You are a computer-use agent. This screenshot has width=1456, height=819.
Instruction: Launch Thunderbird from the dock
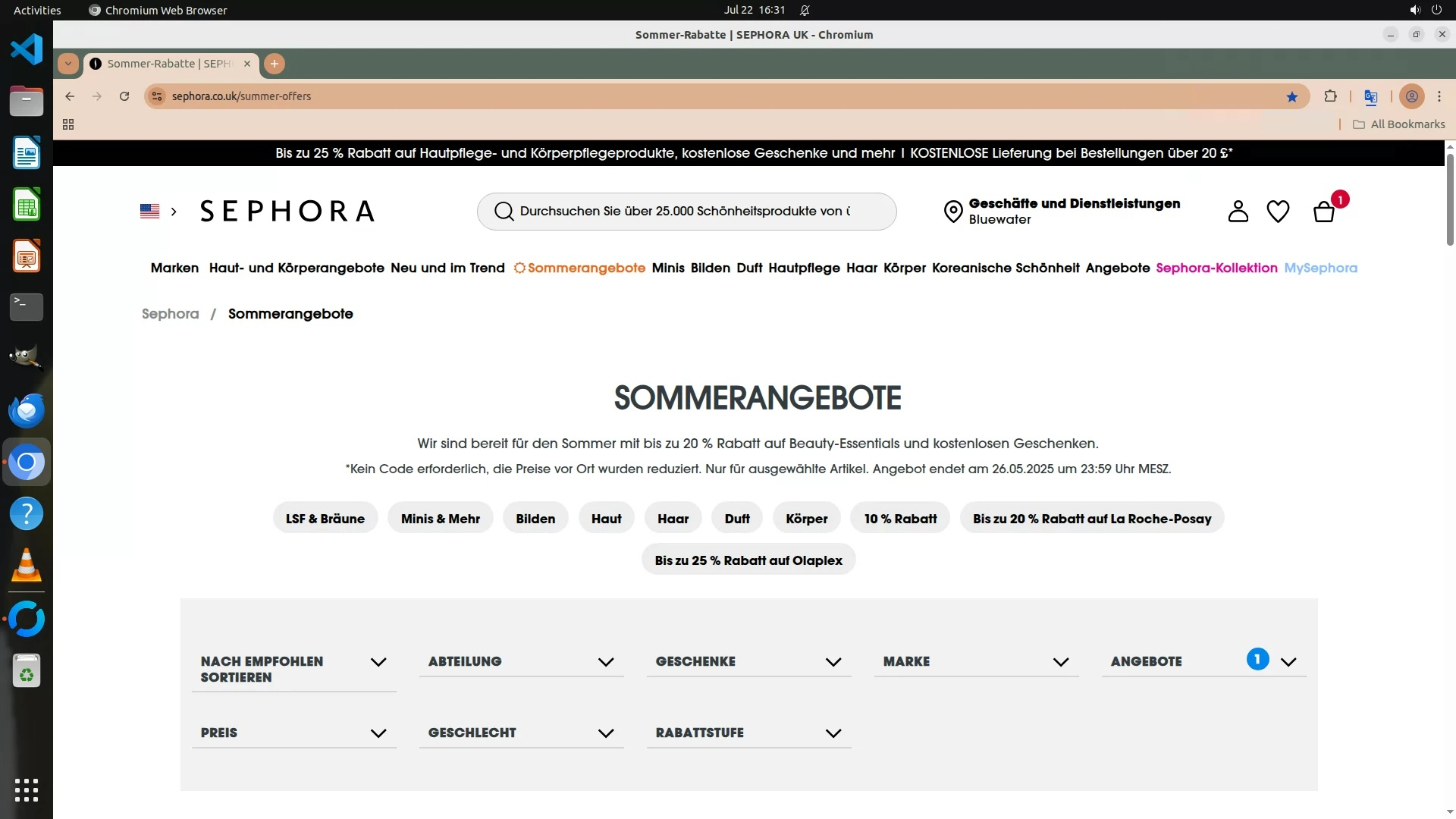pos(27,410)
